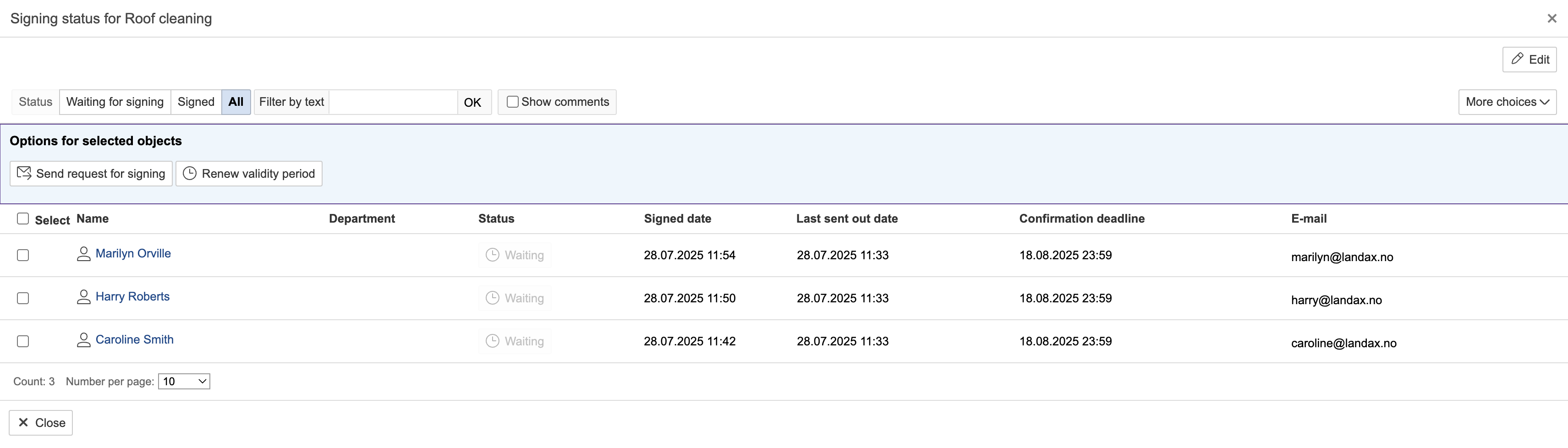Click person icon next to Caroline Smith
The width and height of the screenshot is (1568, 448).
point(83,340)
